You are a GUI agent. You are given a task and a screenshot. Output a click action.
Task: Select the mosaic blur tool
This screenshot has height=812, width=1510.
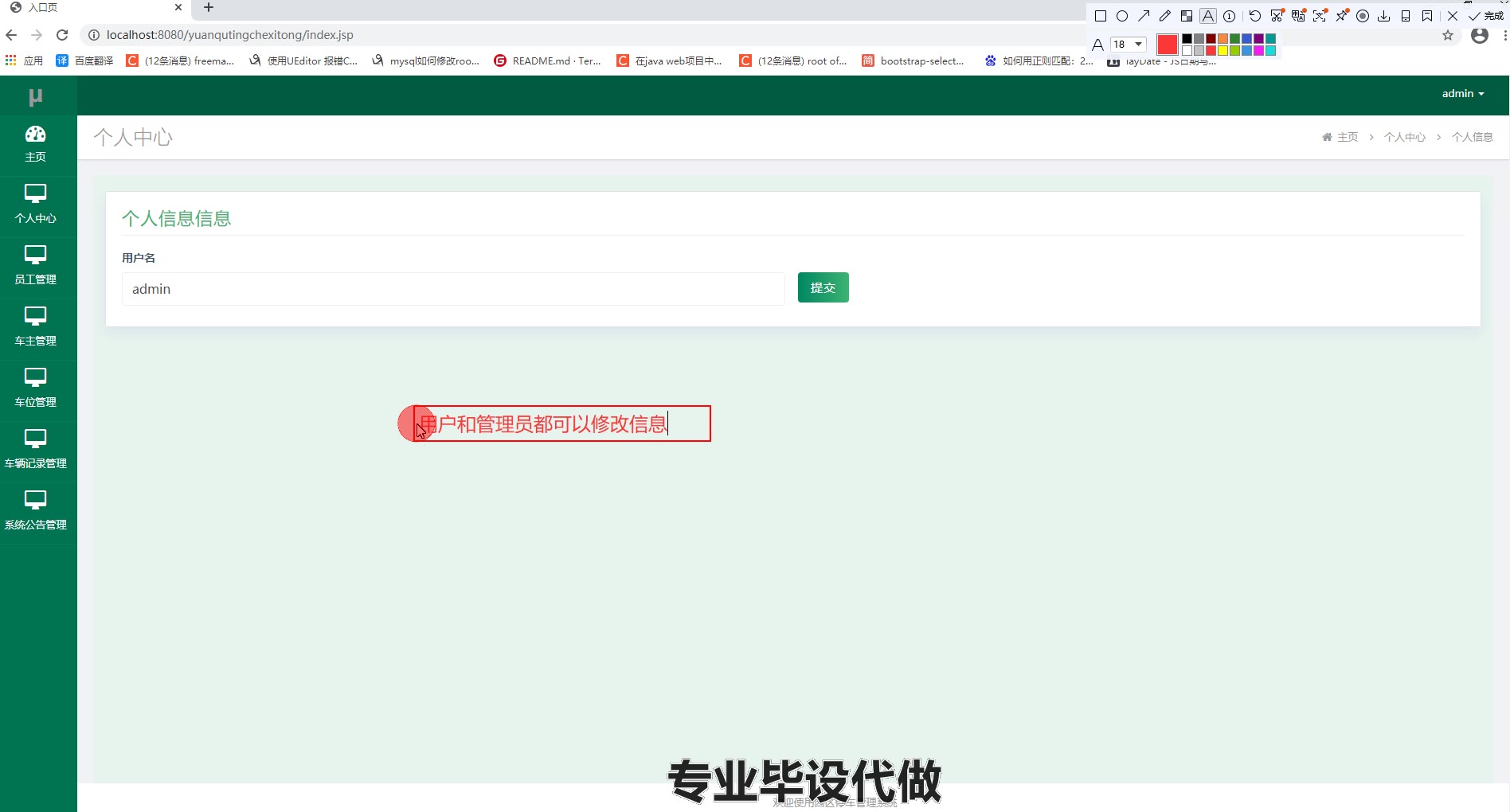1187,16
